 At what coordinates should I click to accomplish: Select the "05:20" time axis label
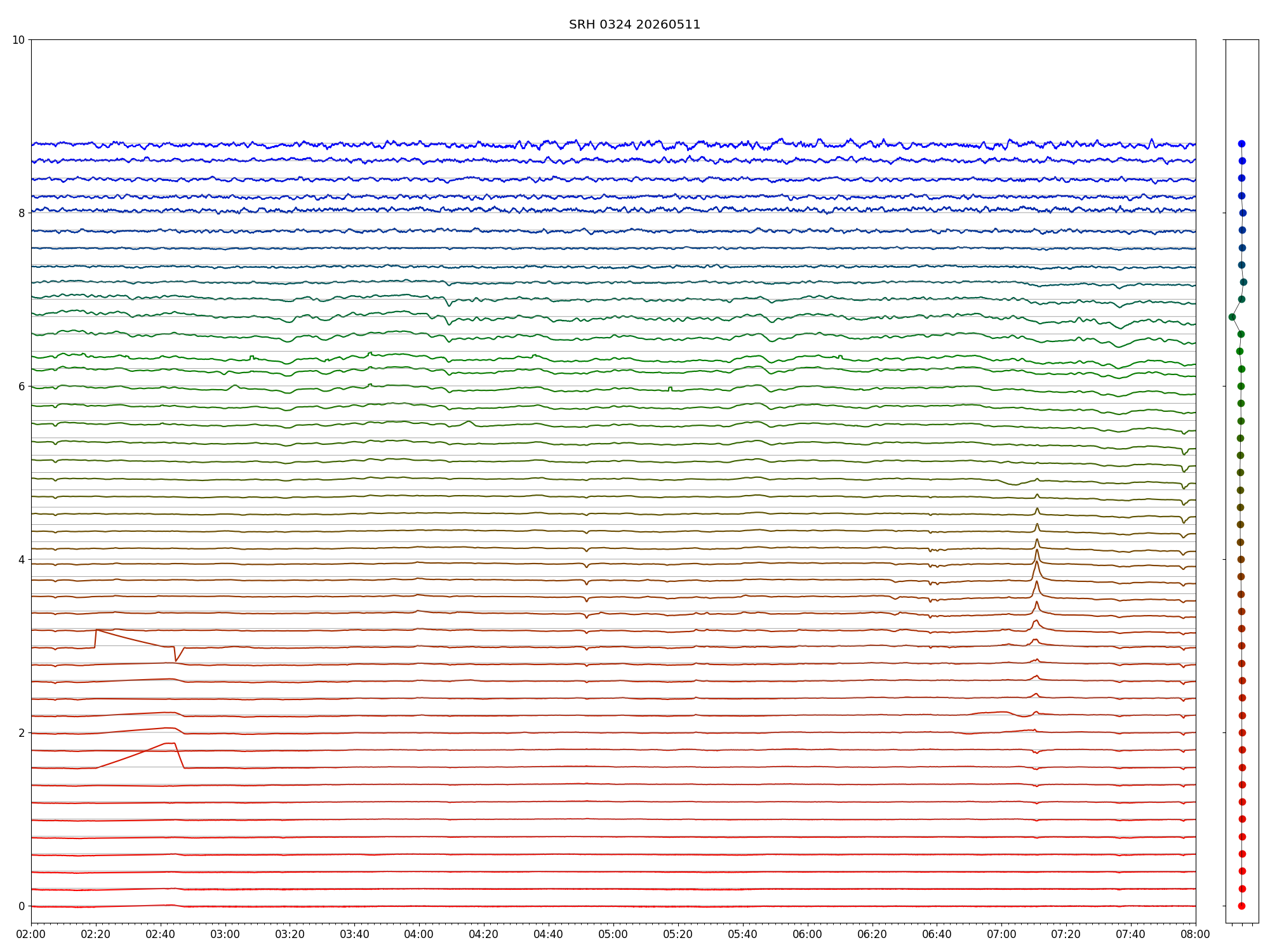678,935
